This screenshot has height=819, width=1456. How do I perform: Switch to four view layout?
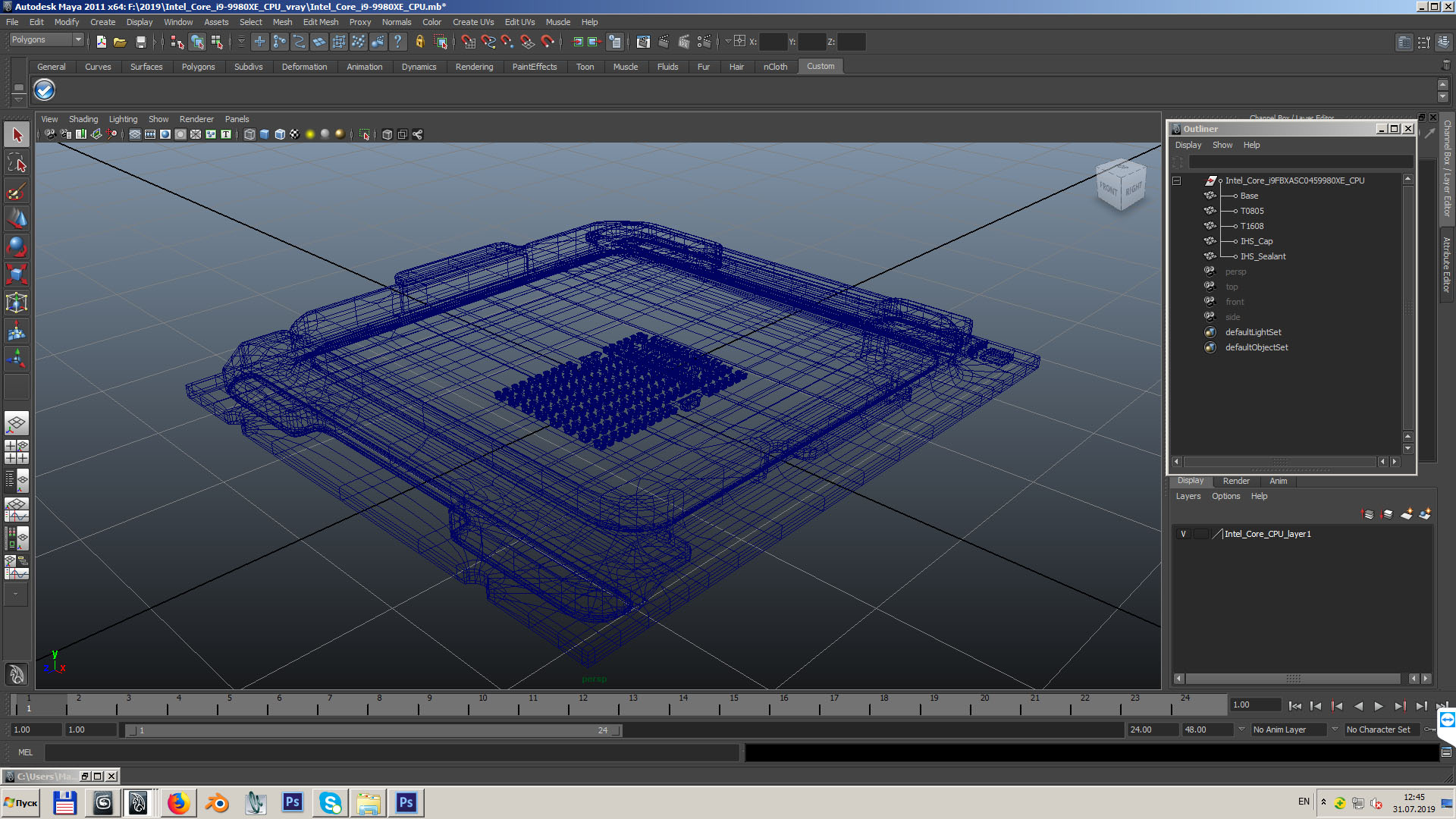pos(17,452)
